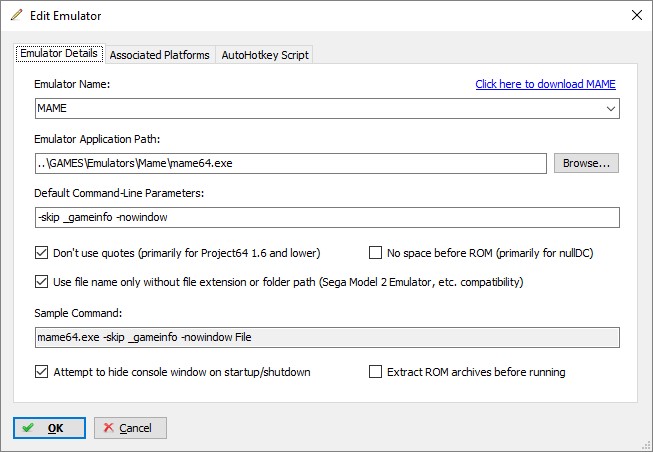Close the Edit Emulator dialog

click(636, 15)
